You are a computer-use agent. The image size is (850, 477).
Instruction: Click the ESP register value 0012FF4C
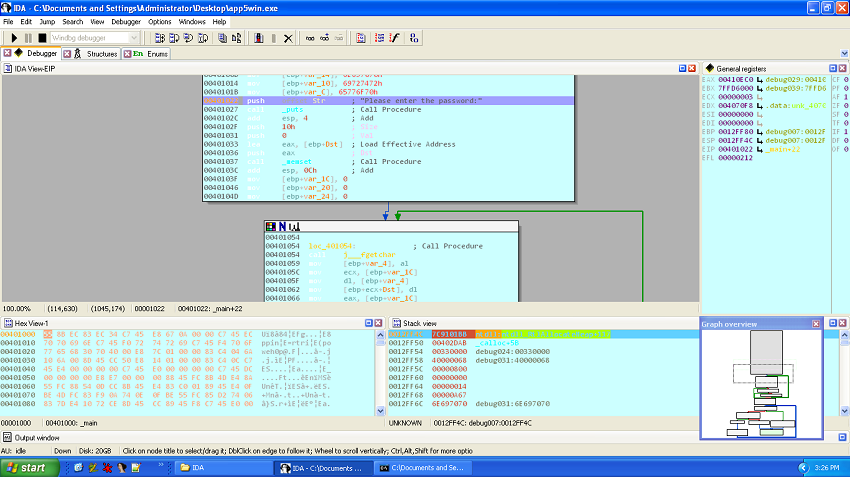click(736, 140)
